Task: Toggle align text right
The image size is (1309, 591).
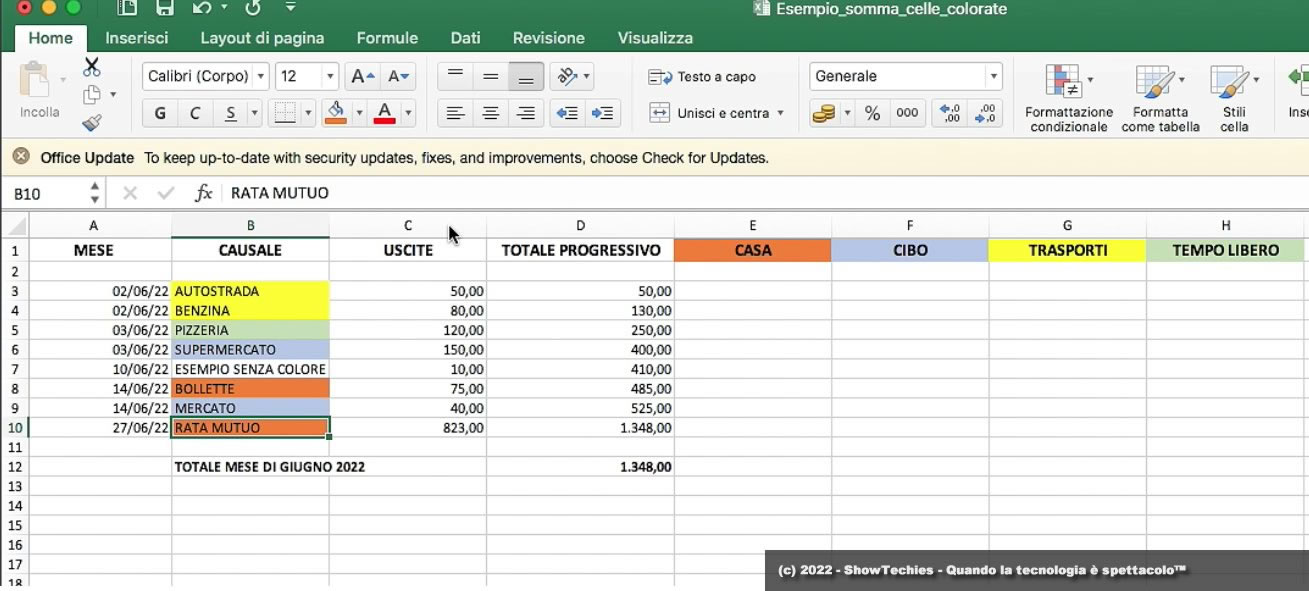Action: 526,113
